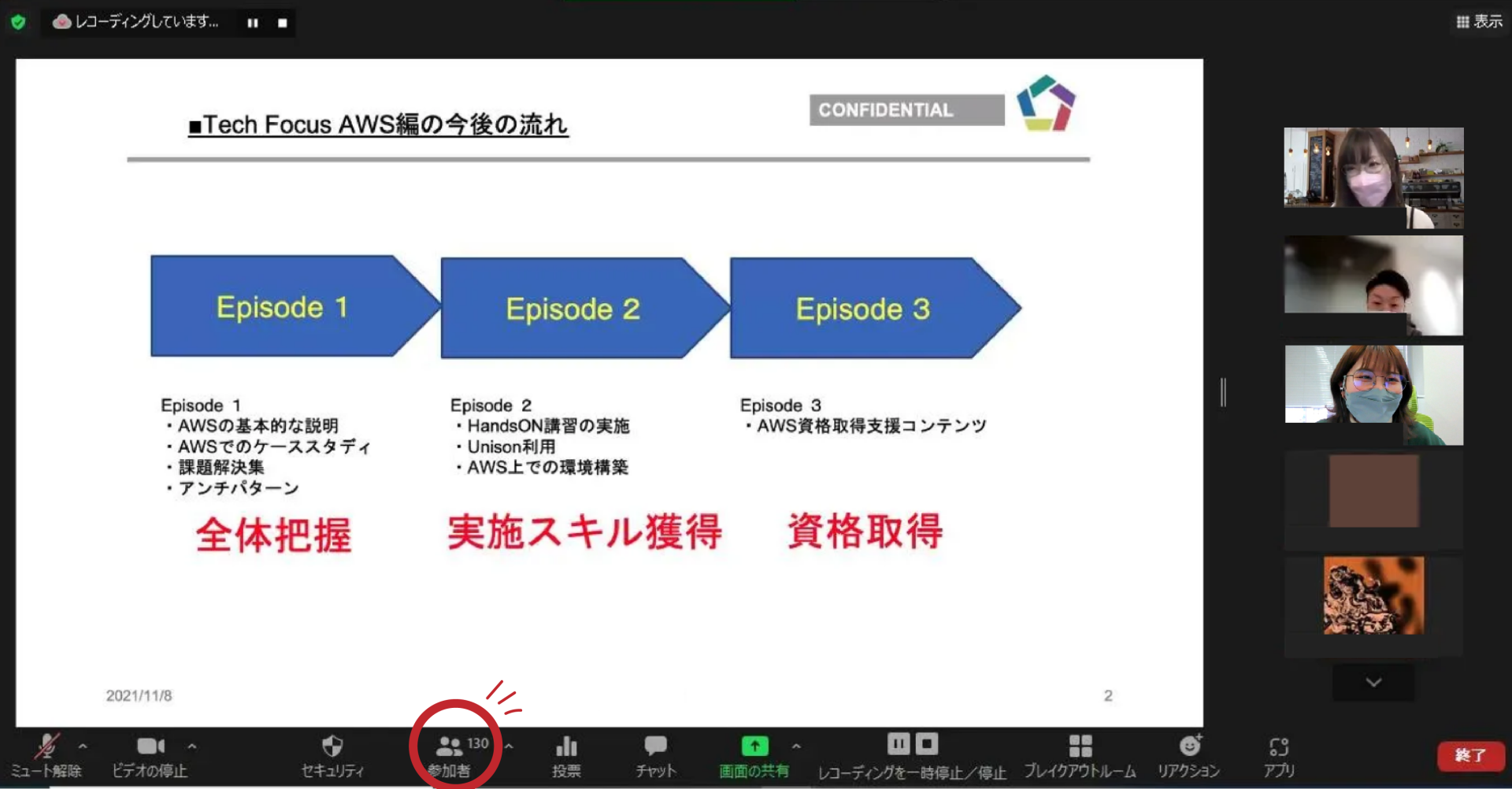1512x789 pixels.
Task: Expand screen share options arrow
Action: click(x=796, y=746)
